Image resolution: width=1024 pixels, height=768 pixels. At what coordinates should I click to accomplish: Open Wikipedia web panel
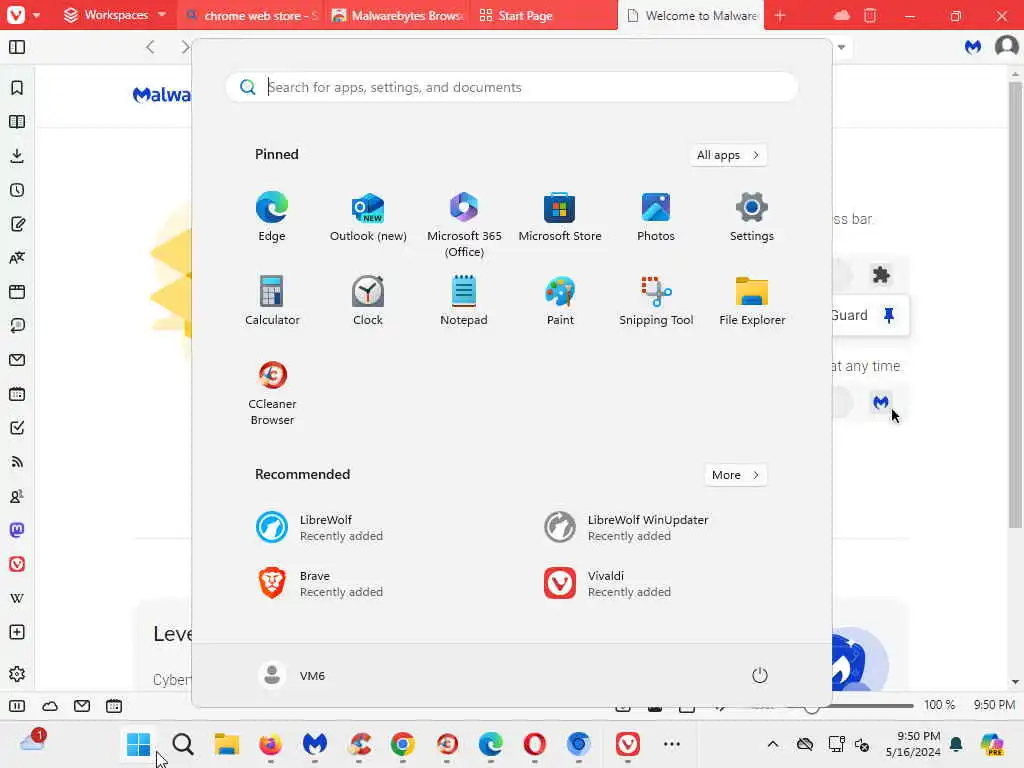(17, 598)
